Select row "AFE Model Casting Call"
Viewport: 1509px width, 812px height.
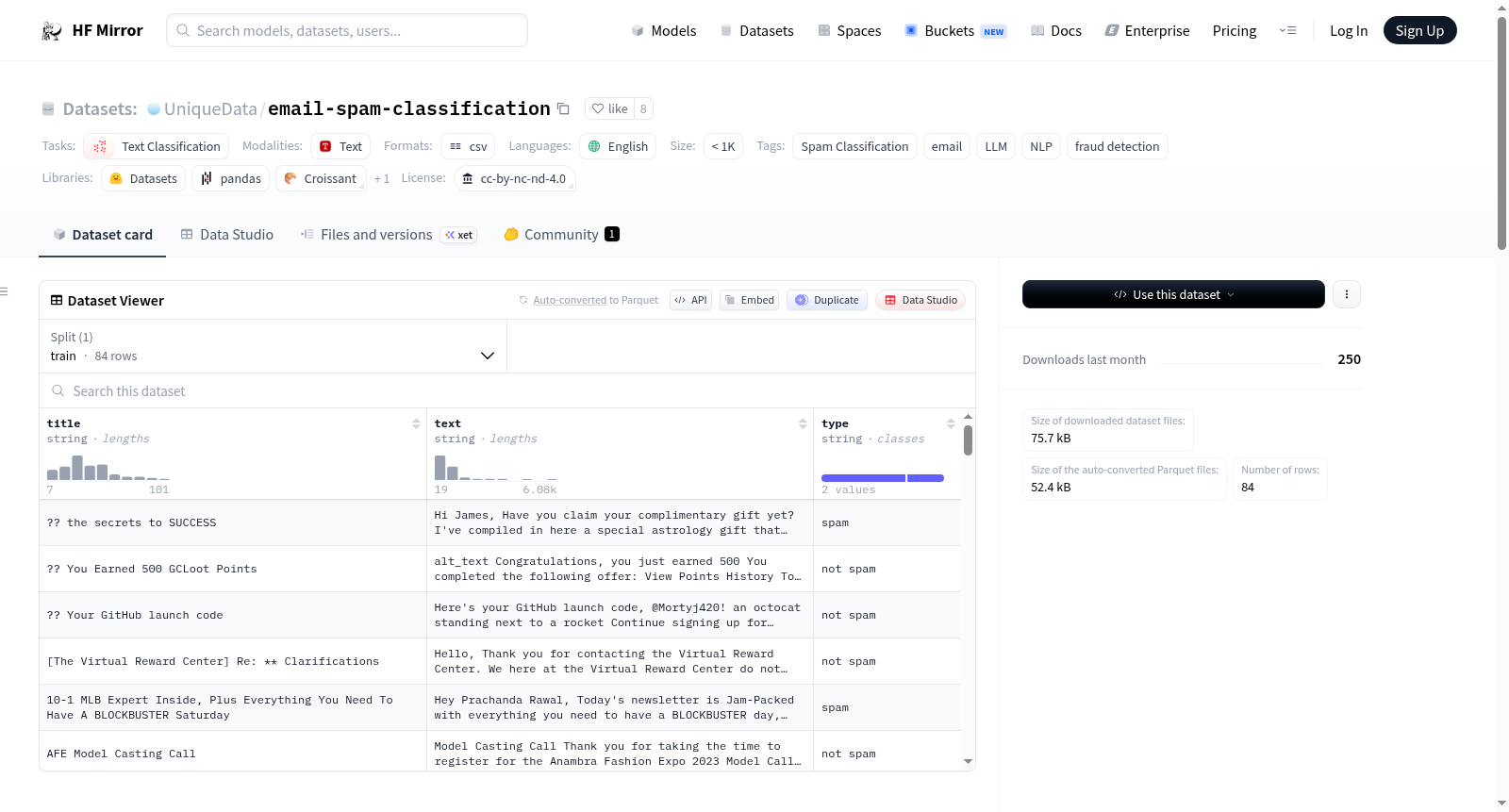coord(500,752)
